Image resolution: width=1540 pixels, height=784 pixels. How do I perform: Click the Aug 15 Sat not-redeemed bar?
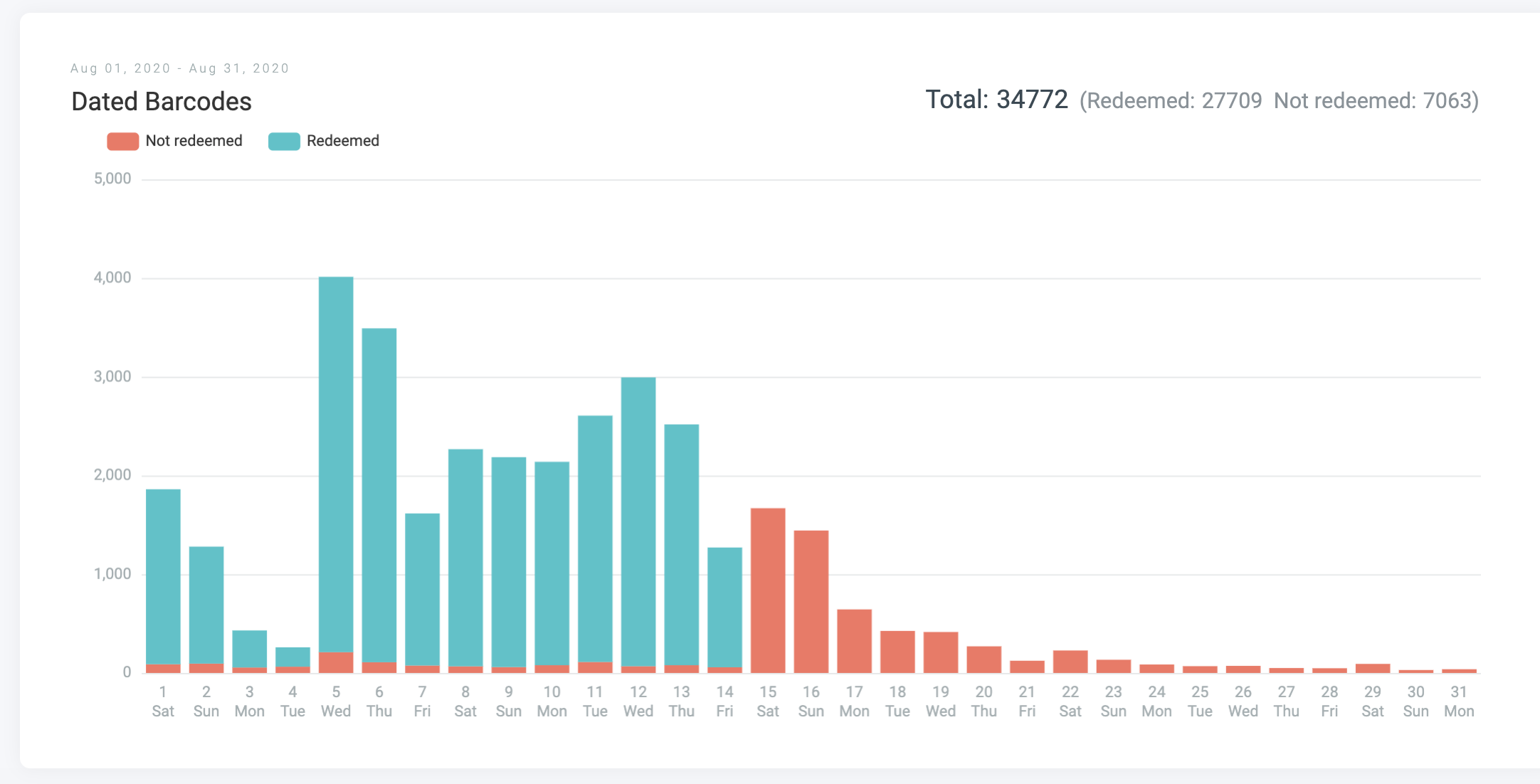(x=768, y=590)
